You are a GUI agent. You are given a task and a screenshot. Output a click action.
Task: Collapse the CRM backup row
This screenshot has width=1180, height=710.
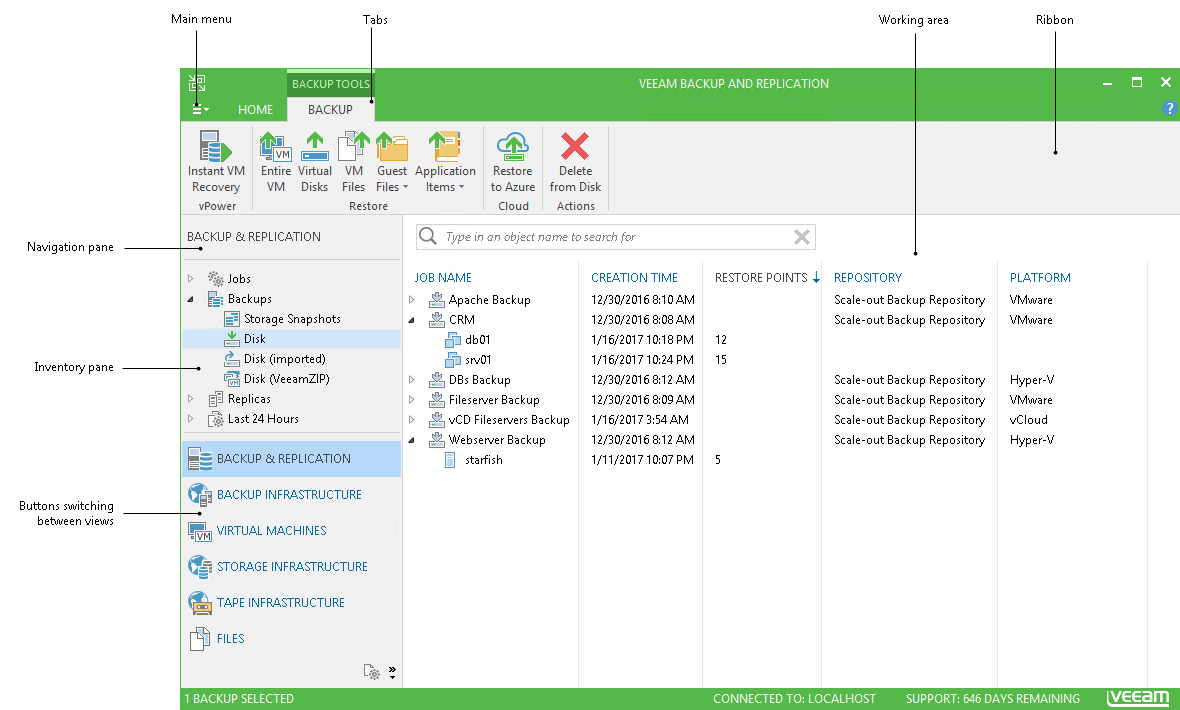(412, 320)
